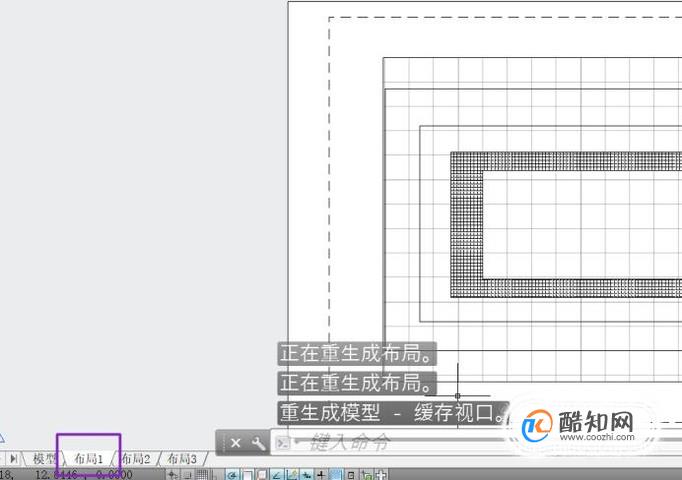Toggle Snap Mode in status bar
Viewport: 682px width, 480px height.
[187, 475]
